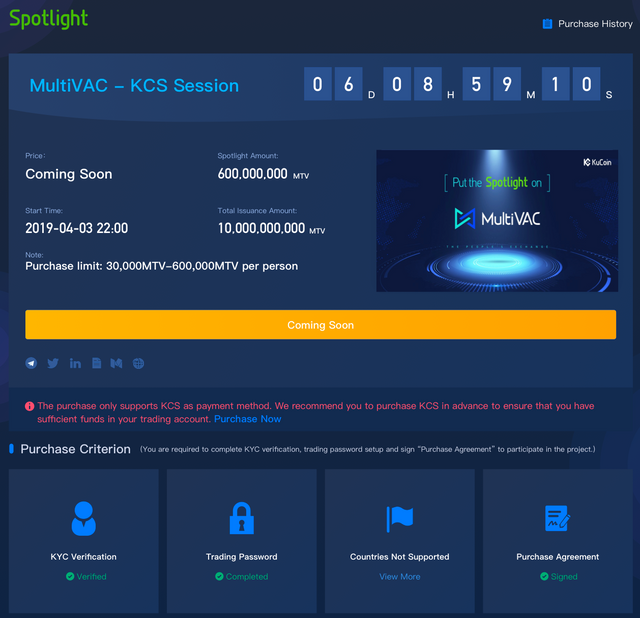Click the countdown seconds digits 10
The width and height of the screenshot is (640, 618).
571,84
